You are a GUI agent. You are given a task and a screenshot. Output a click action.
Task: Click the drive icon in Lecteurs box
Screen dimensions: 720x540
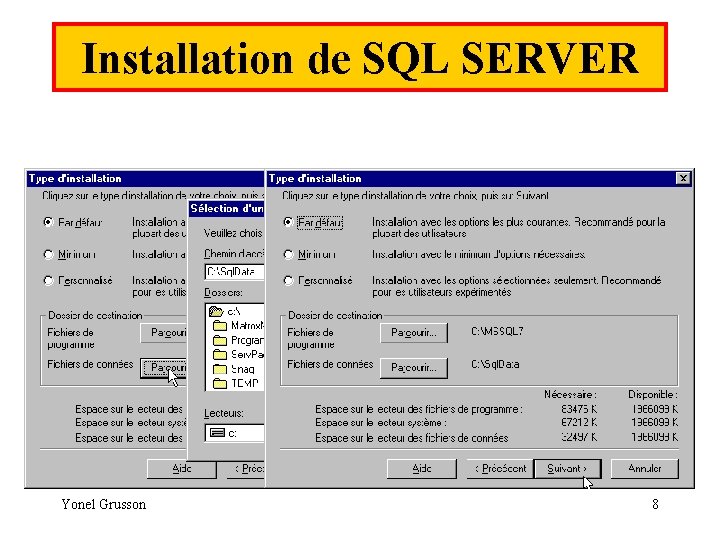(x=217, y=433)
